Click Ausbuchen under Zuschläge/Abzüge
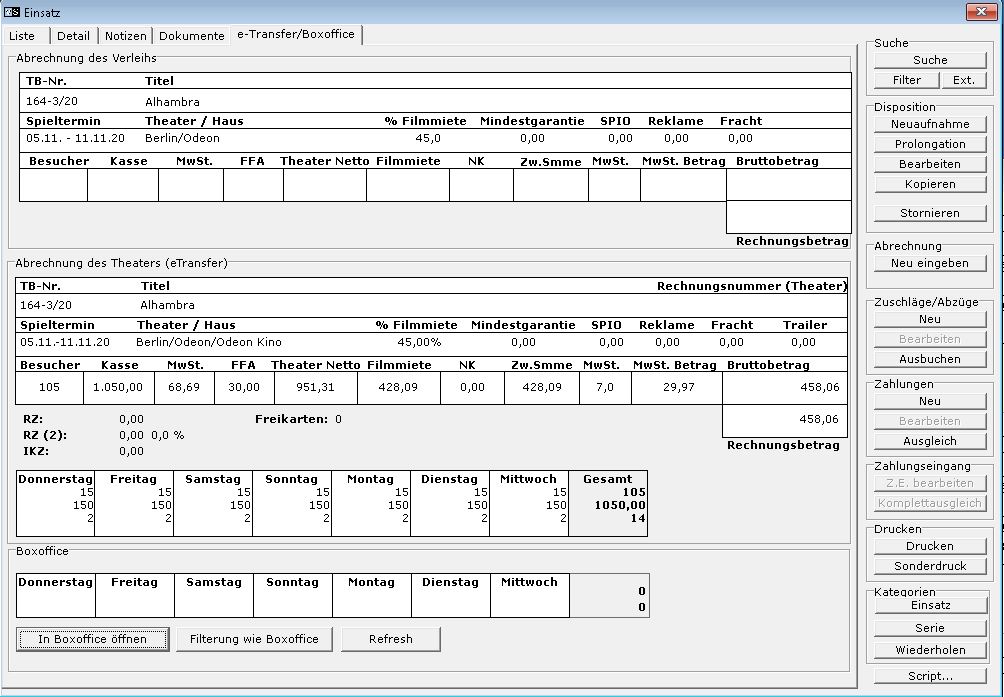This screenshot has height=697, width=1004. point(930,359)
